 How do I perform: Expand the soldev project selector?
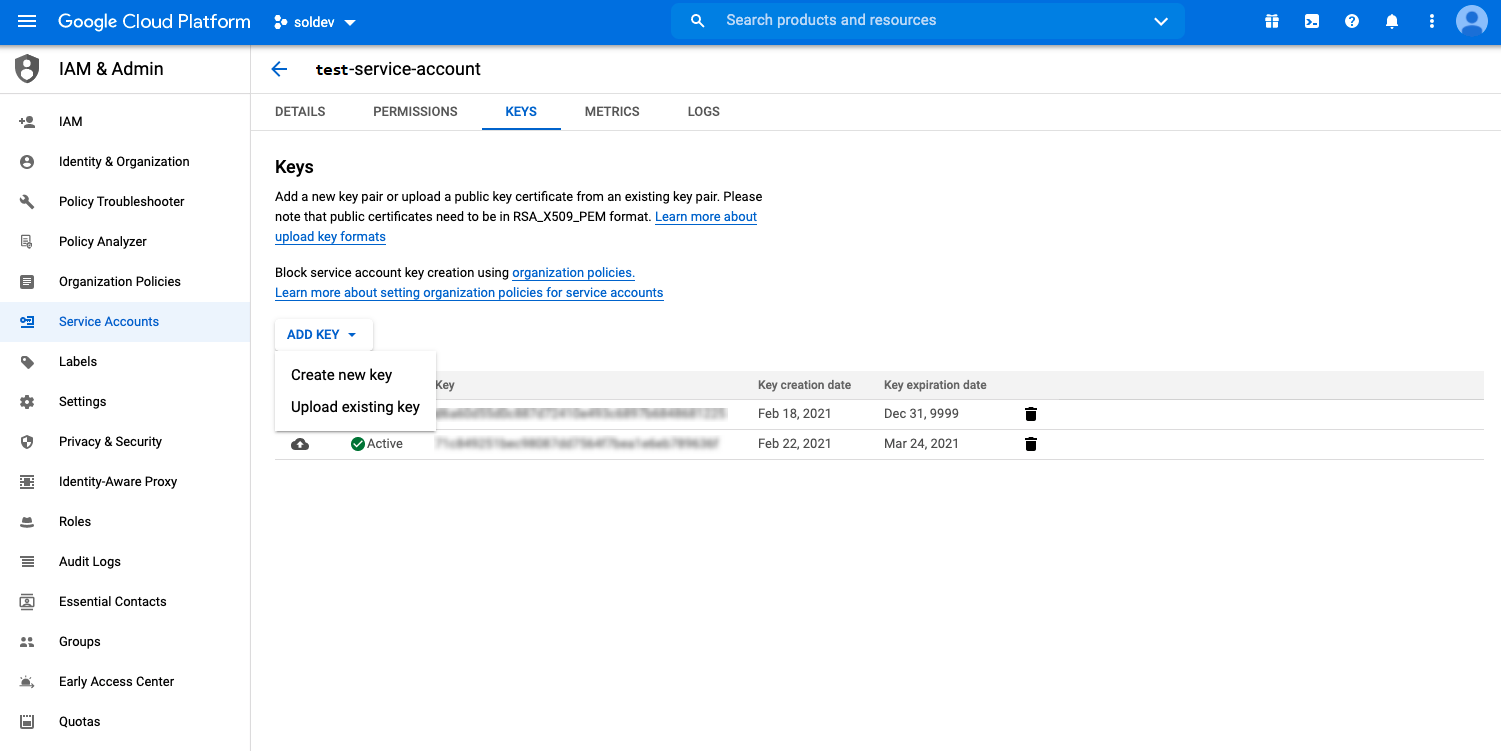click(315, 22)
